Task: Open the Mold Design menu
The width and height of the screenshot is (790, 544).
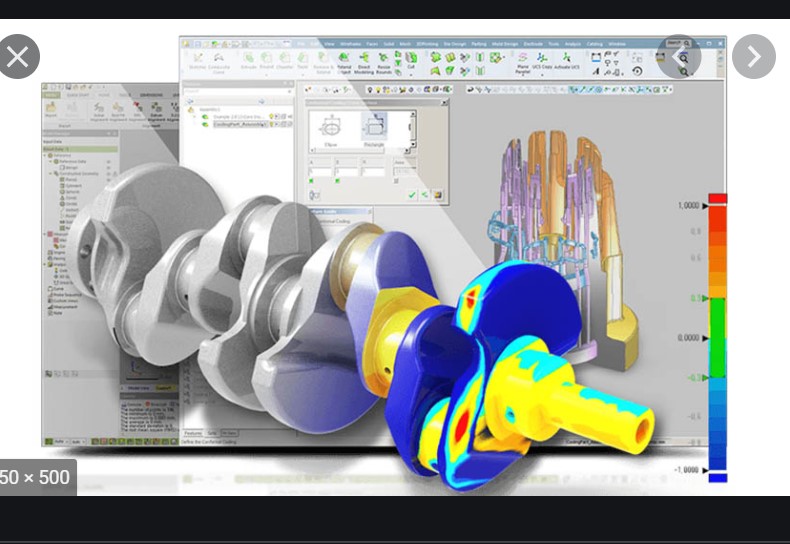Action: coord(502,44)
